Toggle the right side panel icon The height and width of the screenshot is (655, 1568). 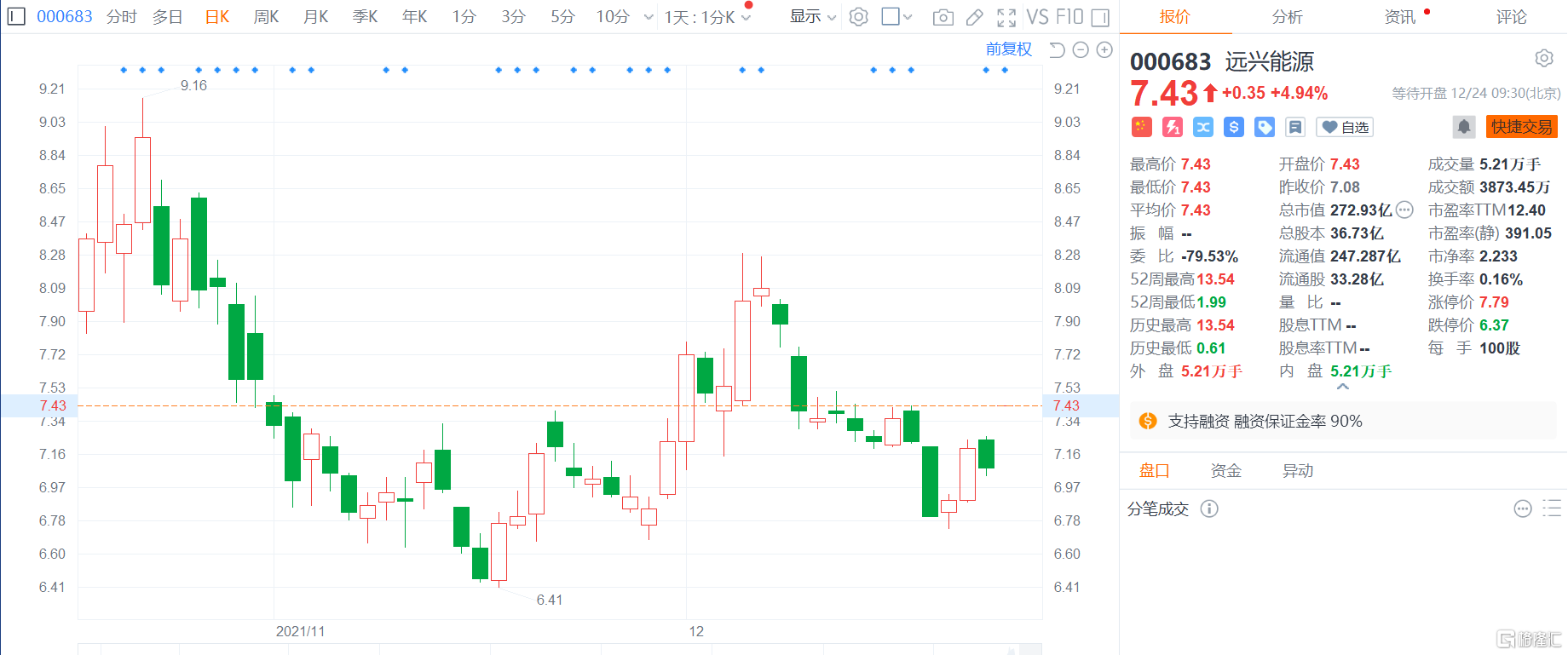(1100, 17)
